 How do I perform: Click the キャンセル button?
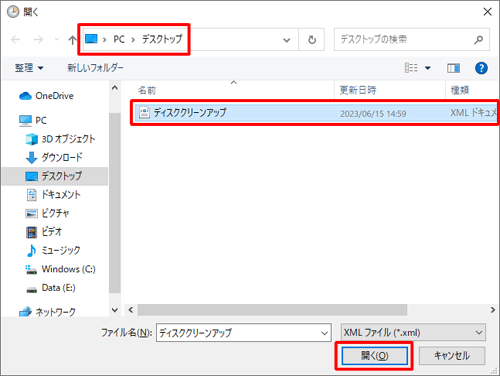click(x=452, y=356)
